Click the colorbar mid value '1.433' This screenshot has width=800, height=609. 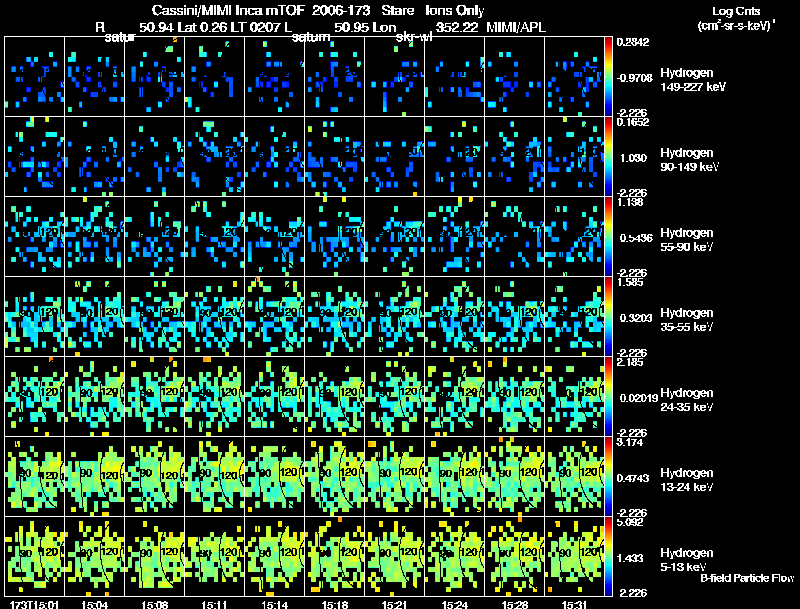pyautogui.click(x=631, y=559)
